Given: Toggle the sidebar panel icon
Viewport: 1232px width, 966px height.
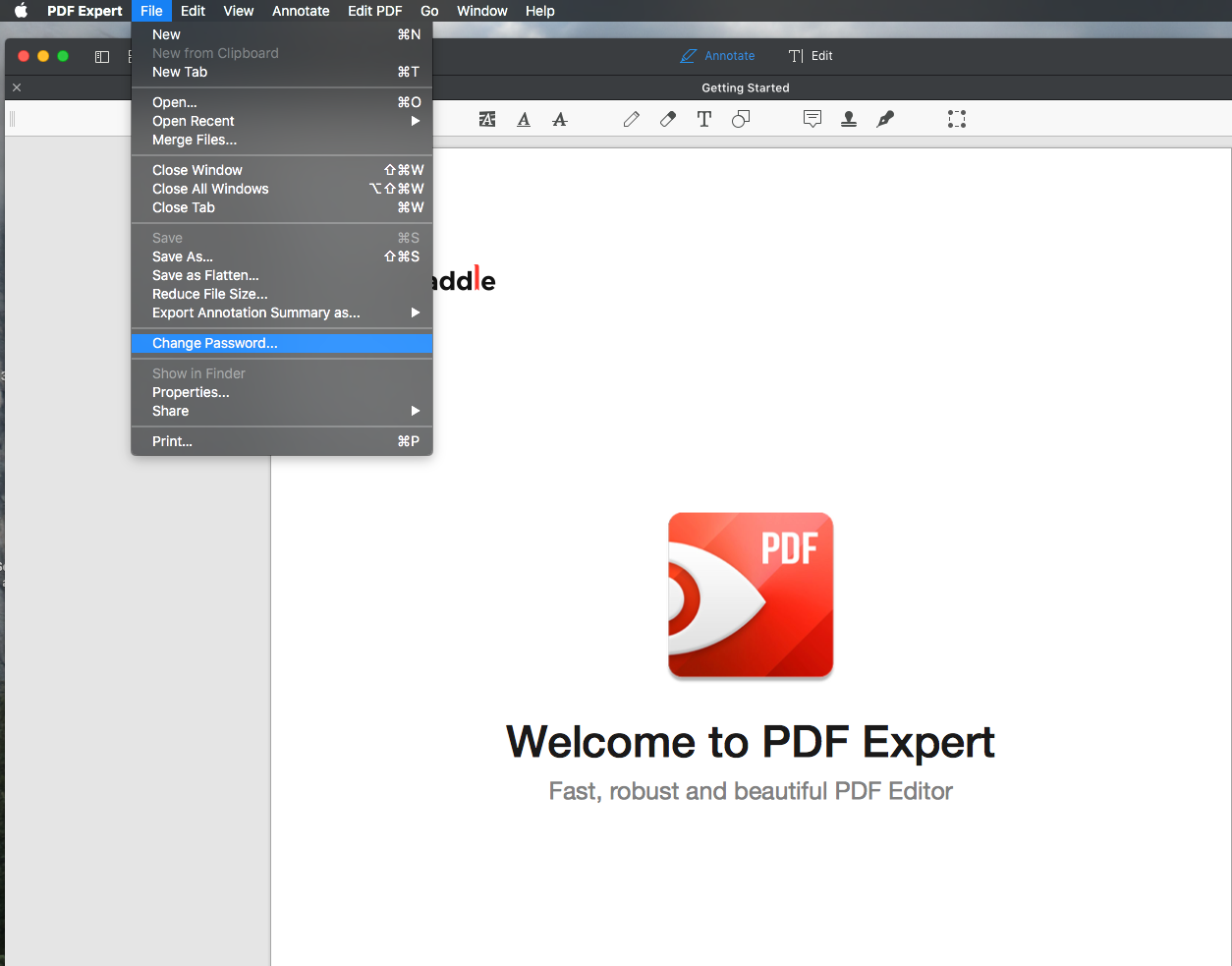Looking at the screenshot, I should coord(102,56).
